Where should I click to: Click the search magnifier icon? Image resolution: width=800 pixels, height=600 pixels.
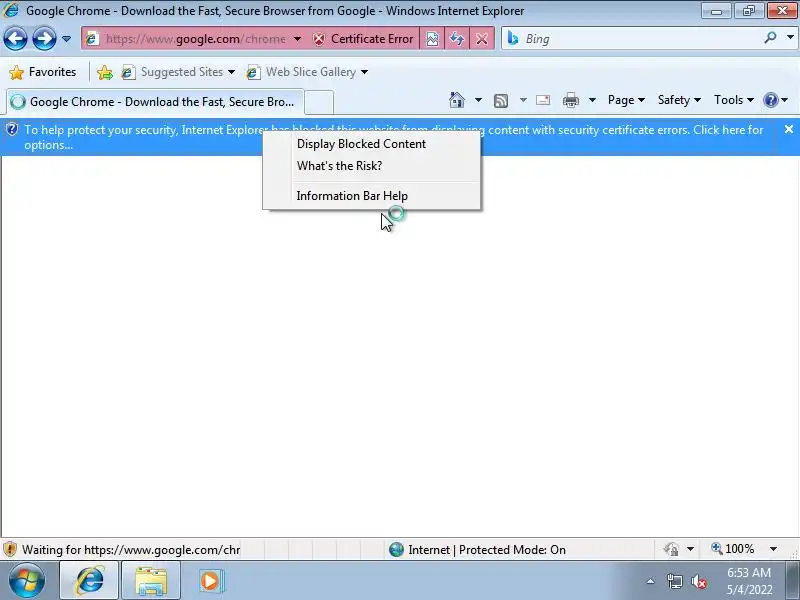coord(770,38)
